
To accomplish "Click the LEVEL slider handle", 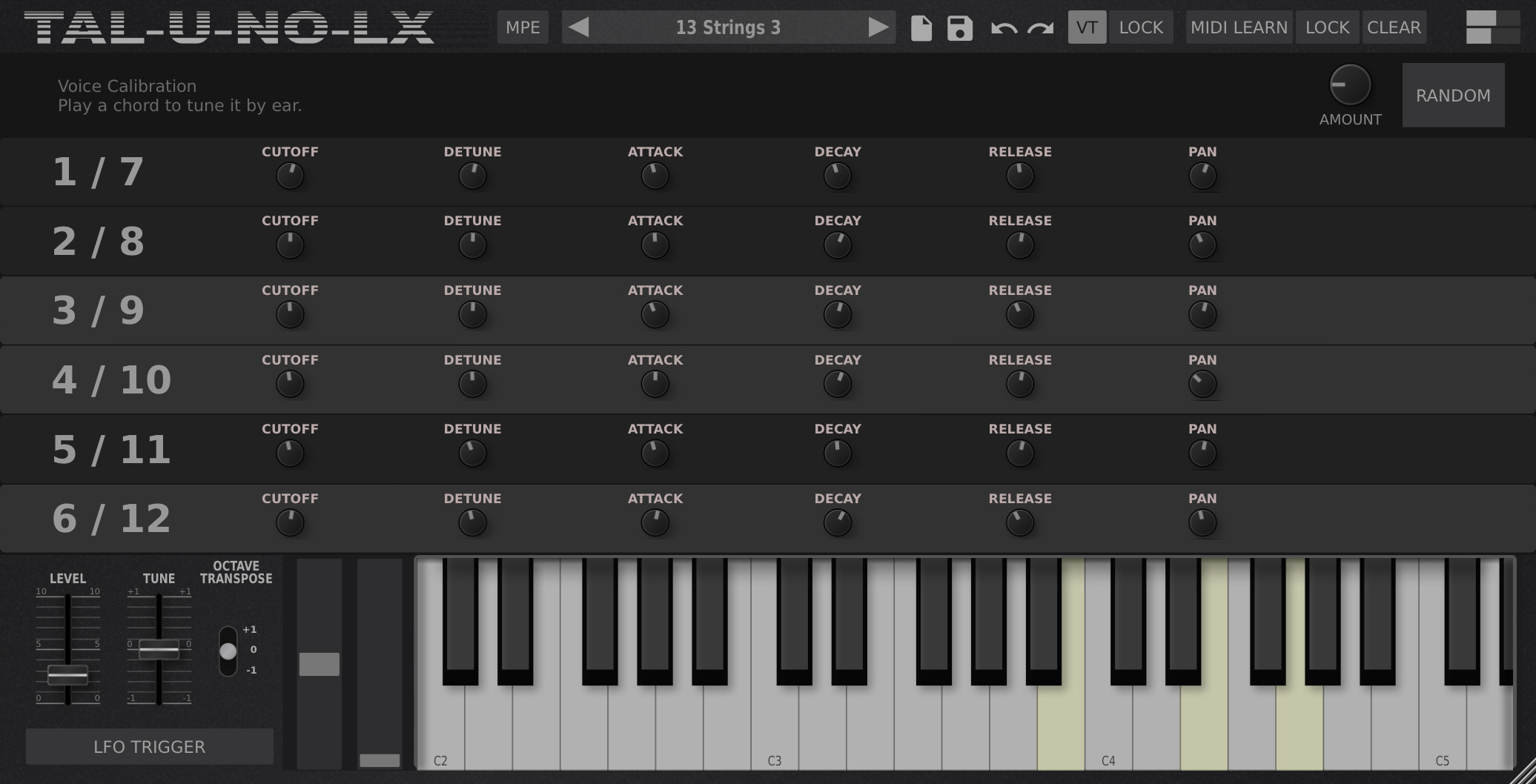I will pyautogui.click(x=67, y=675).
